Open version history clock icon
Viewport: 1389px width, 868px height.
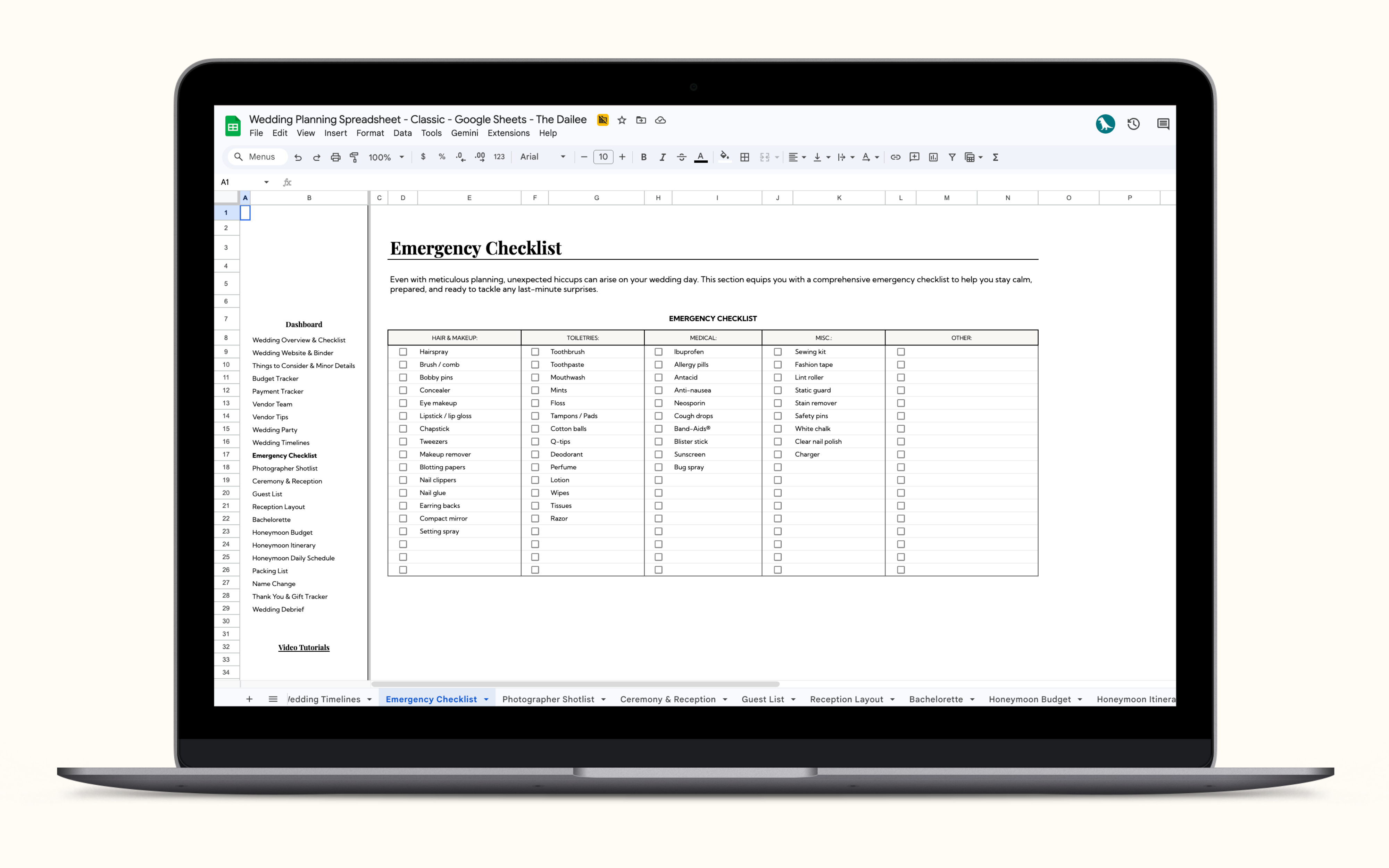tap(1133, 124)
